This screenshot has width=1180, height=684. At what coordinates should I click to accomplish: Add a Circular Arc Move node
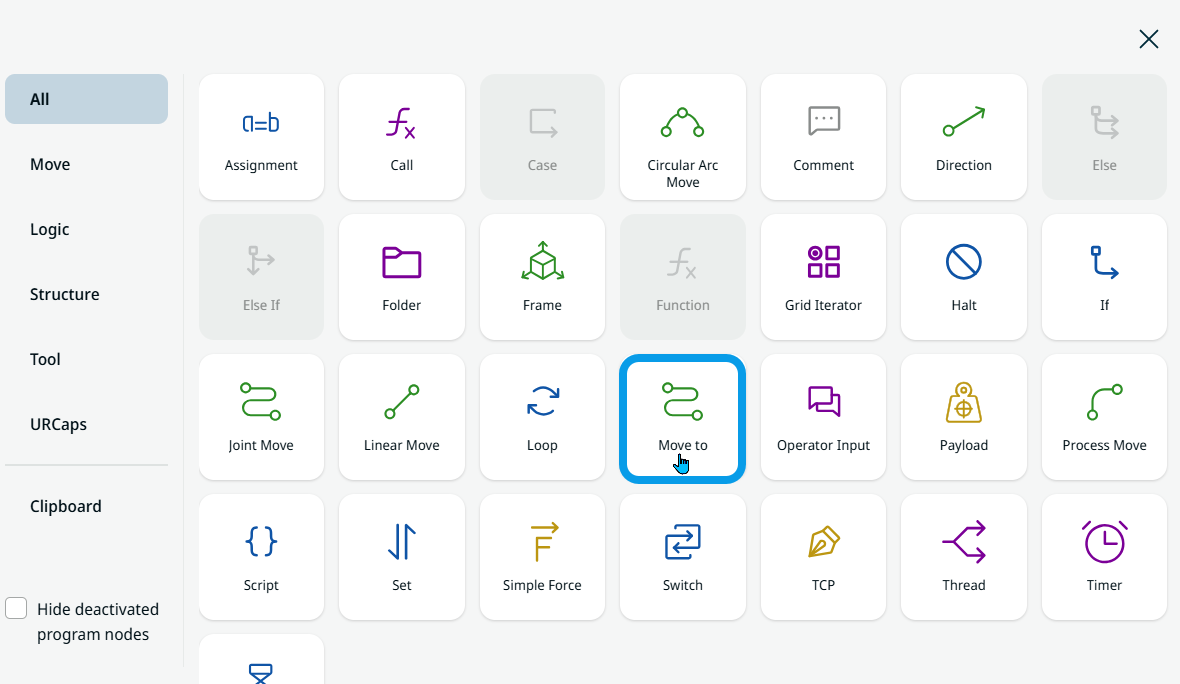(683, 137)
